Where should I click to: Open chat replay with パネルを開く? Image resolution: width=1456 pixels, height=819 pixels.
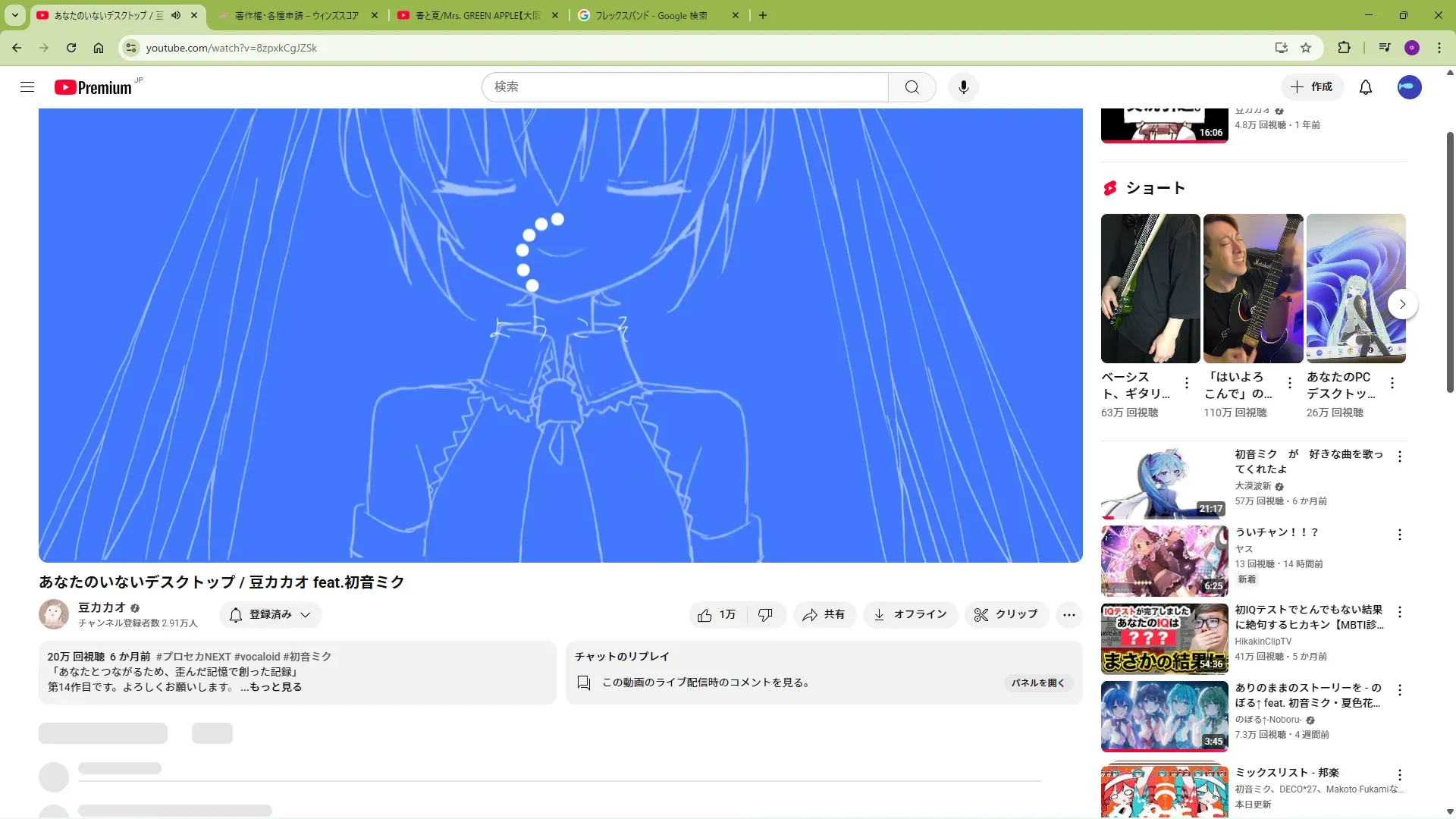click(x=1038, y=682)
